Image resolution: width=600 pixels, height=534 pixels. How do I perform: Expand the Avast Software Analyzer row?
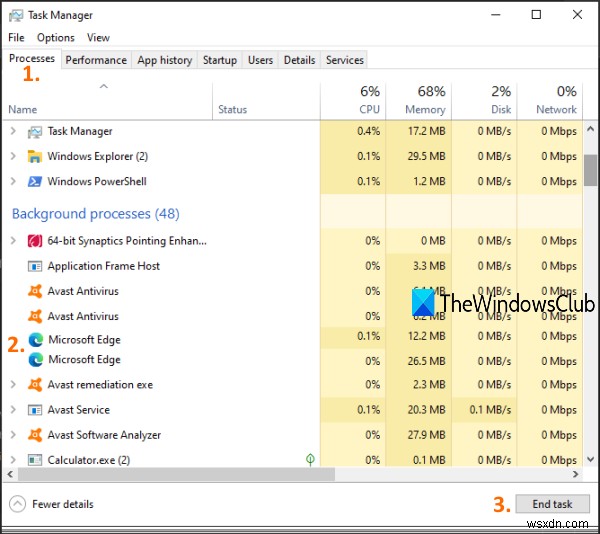(13, 435)
